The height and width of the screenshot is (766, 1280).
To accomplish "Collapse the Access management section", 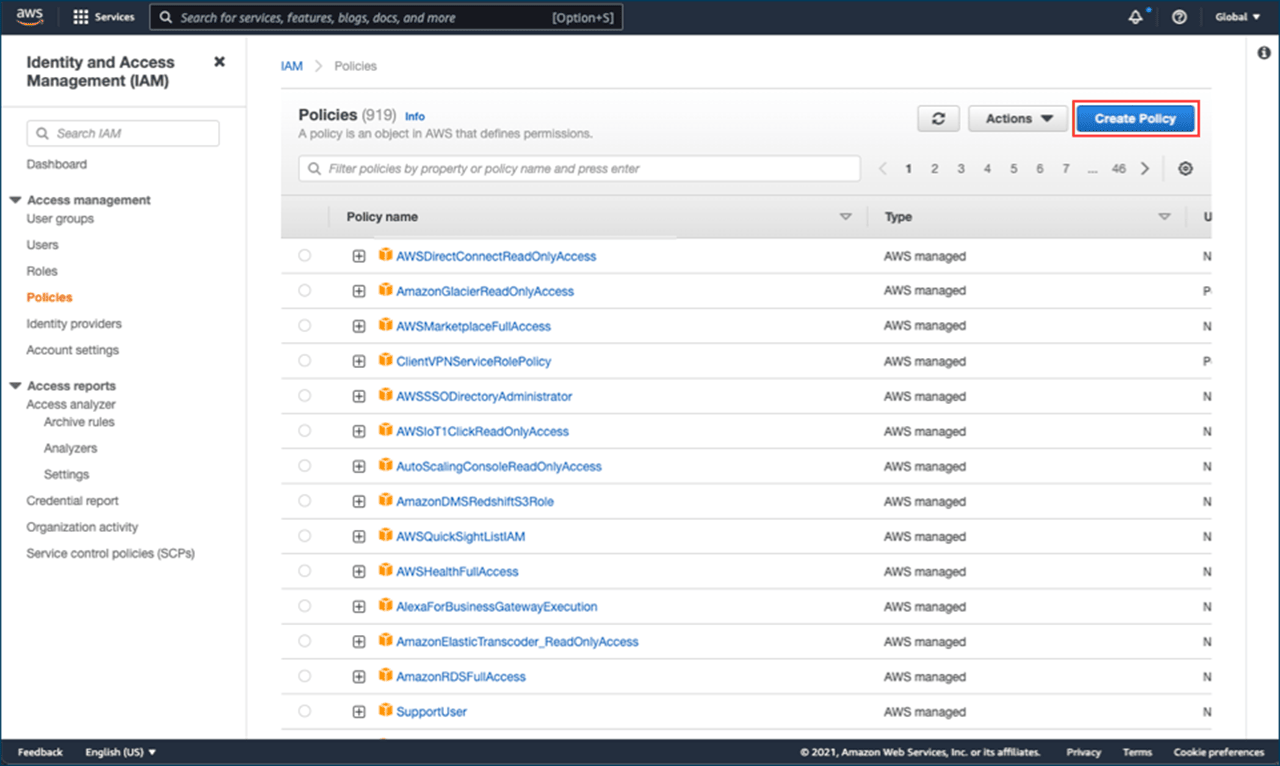I will [x=15, y=200].
